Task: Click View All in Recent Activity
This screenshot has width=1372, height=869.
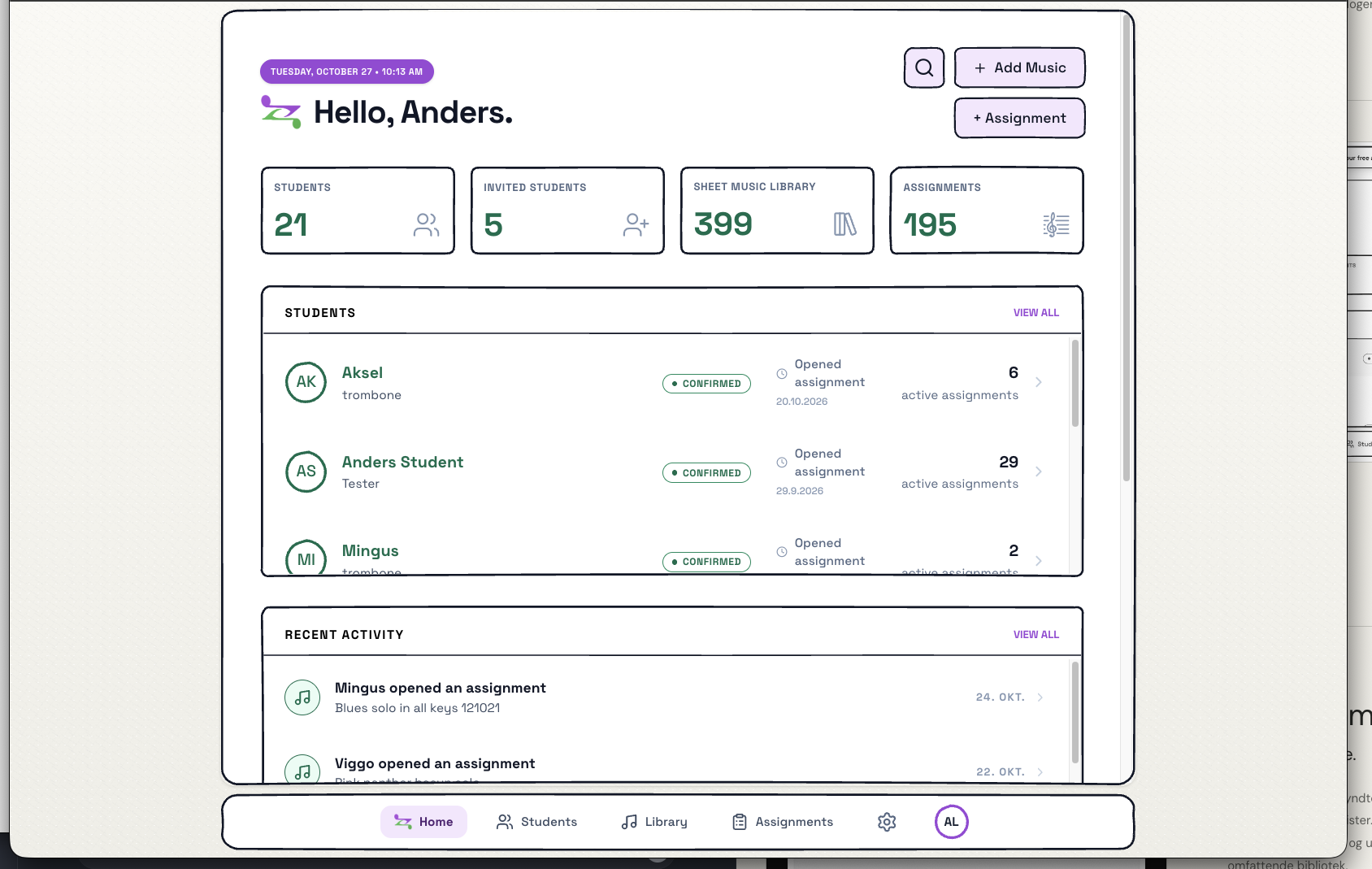Action: click(1036, 635)
